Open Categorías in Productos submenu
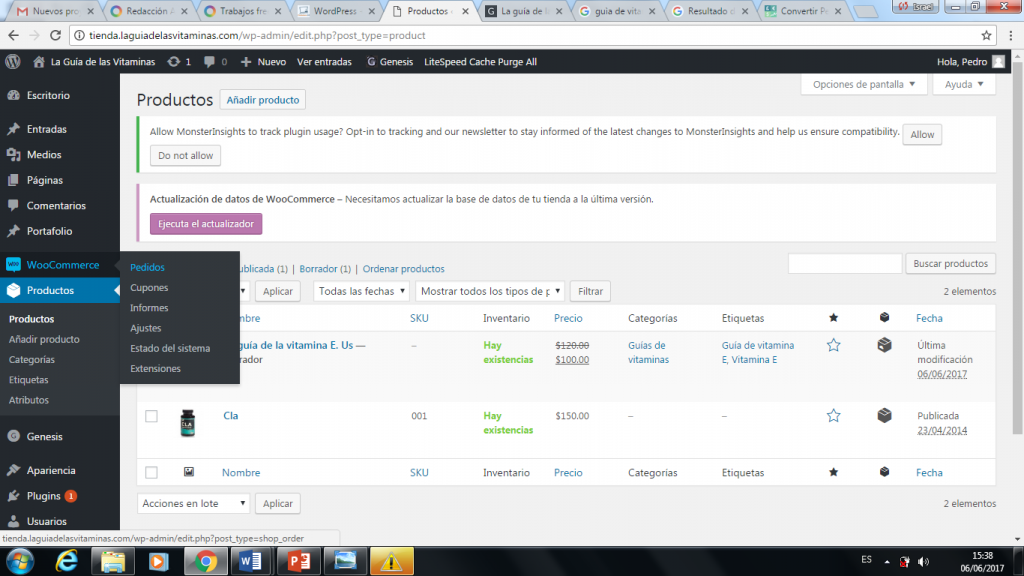This screenshot has width=1024, height=576. tap(32, 359)
